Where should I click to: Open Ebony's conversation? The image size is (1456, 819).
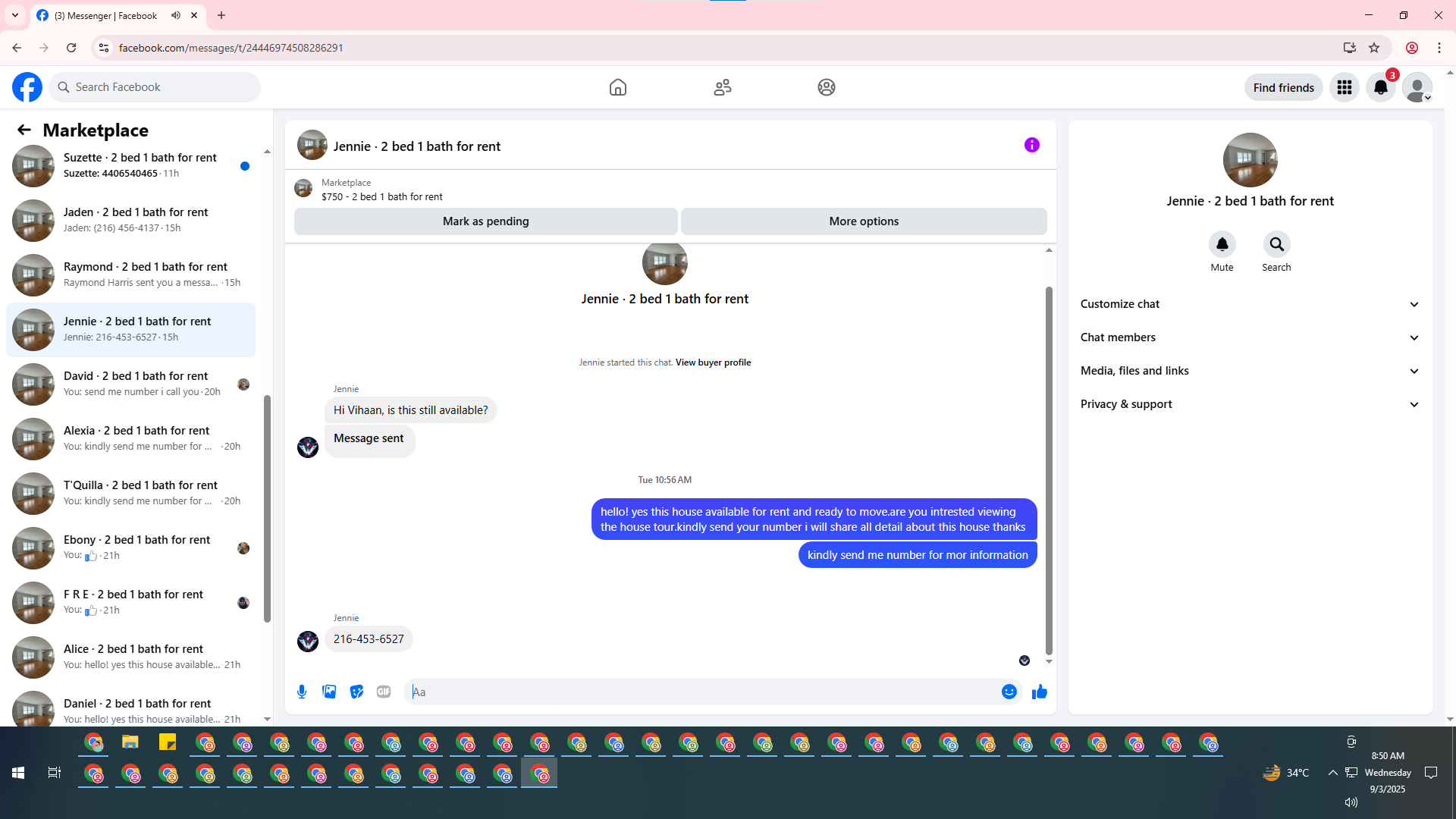coord(130,548)
